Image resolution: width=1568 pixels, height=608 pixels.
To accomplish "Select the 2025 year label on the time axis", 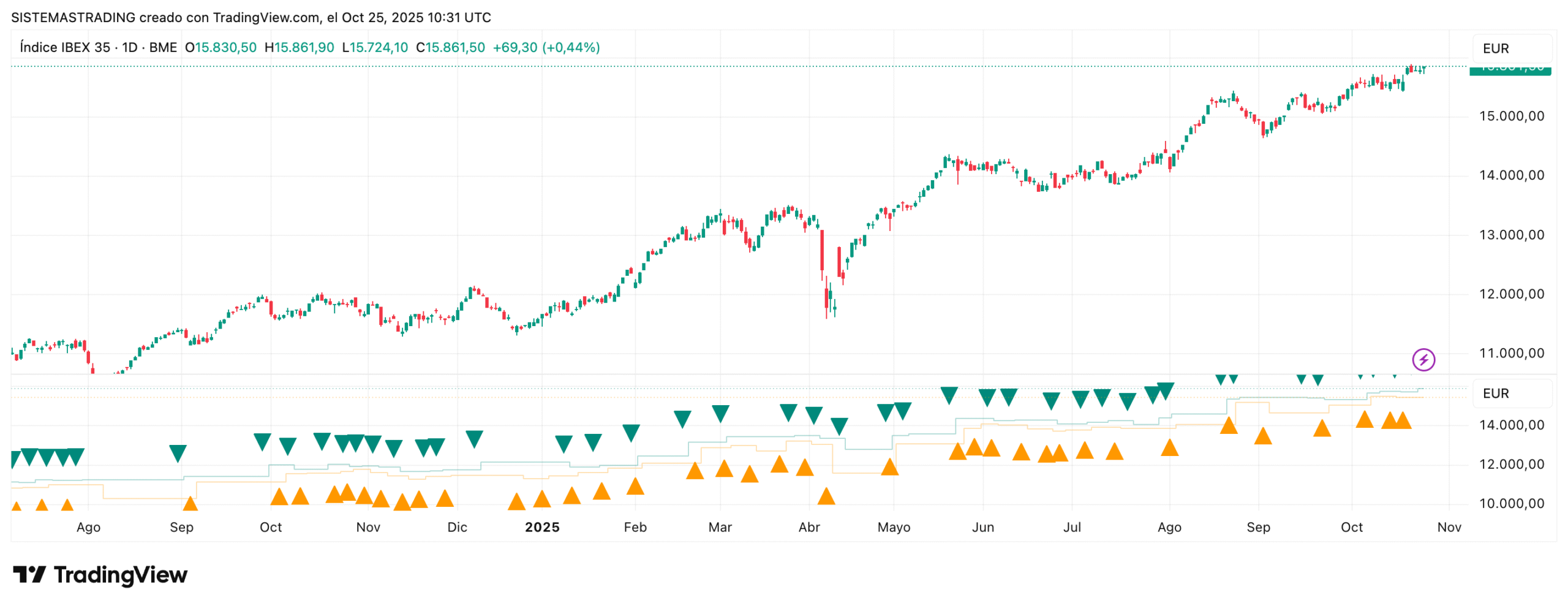I will coord(542,527).
